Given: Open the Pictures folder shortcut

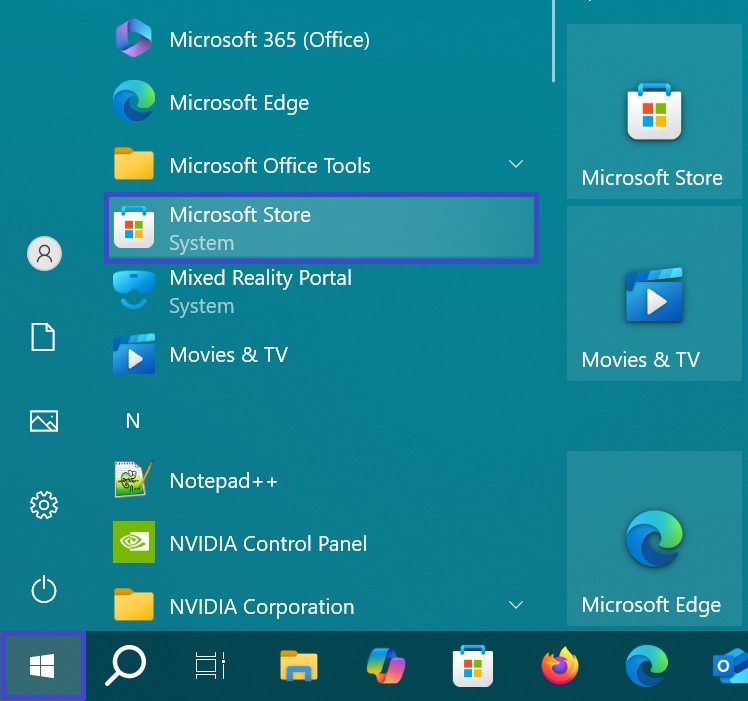Looking at the screenshot, I should (44, 421).
